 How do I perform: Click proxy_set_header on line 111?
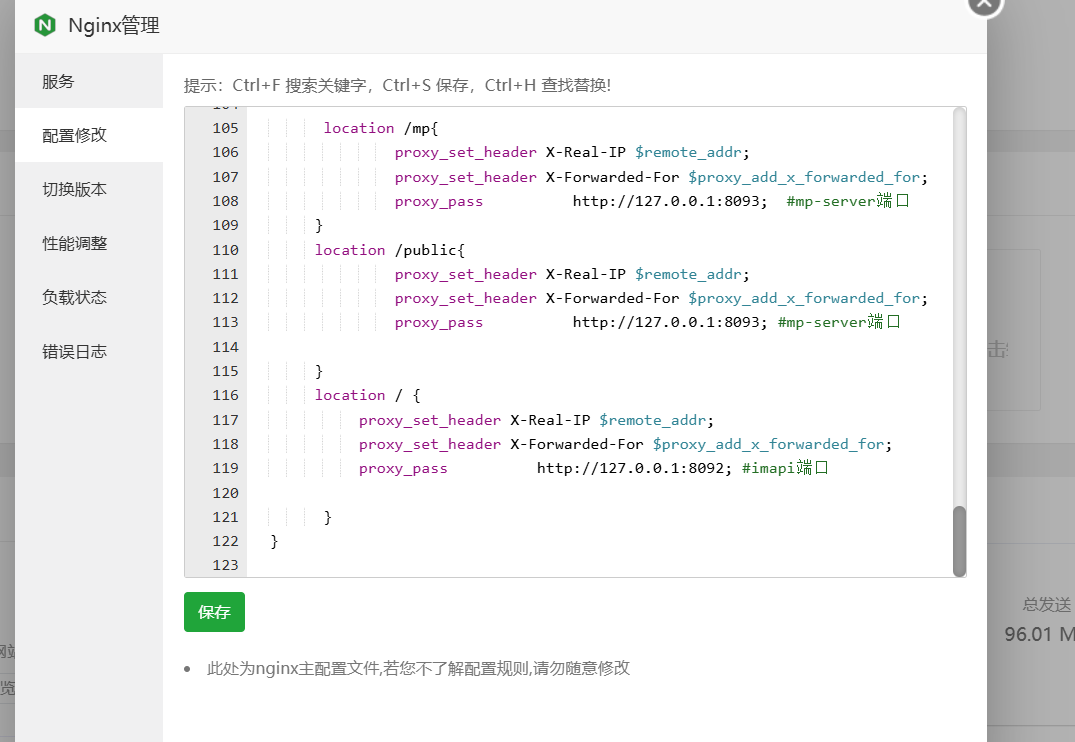pos(466,274)
